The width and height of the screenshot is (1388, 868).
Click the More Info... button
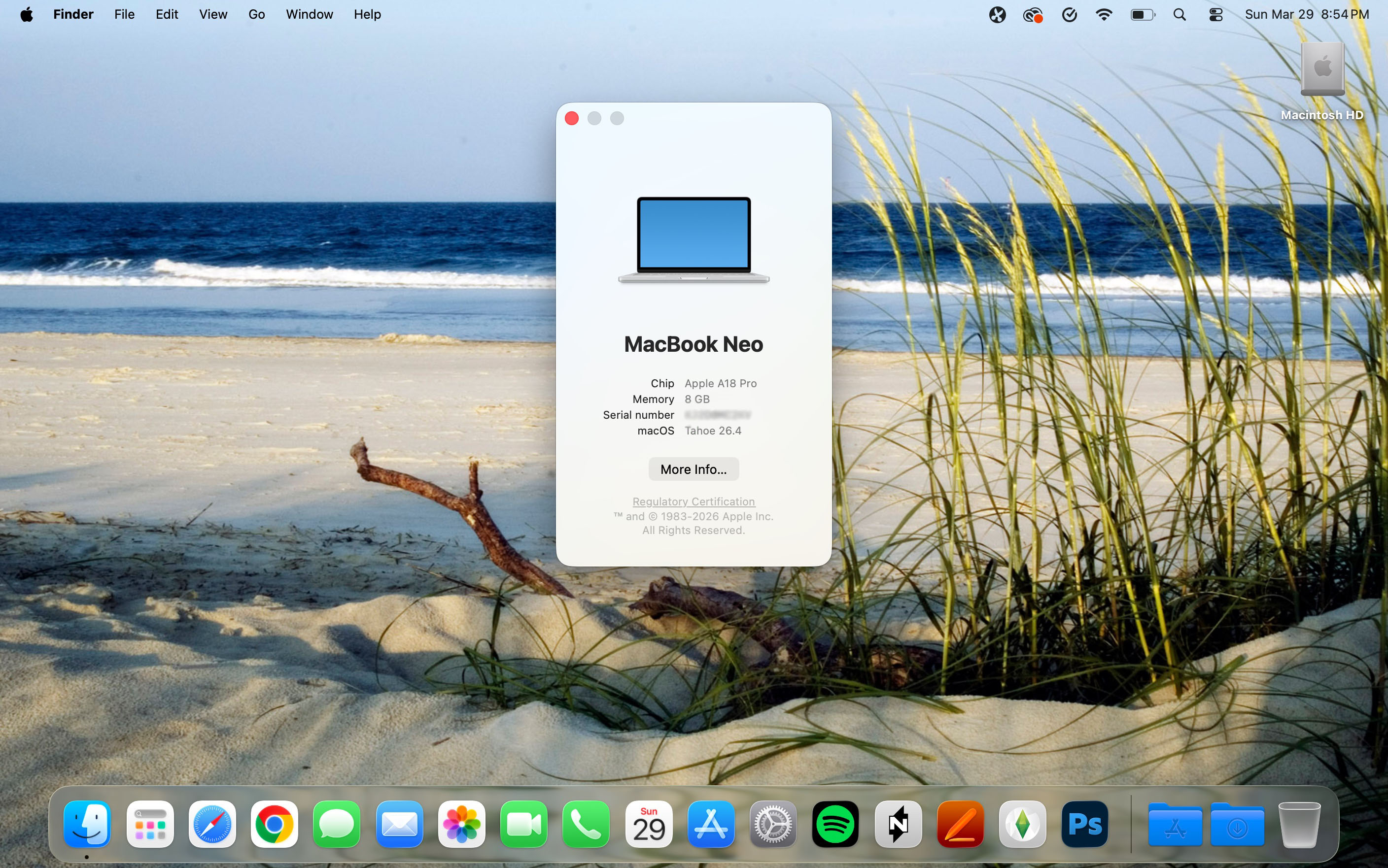[x=694, y=469]
